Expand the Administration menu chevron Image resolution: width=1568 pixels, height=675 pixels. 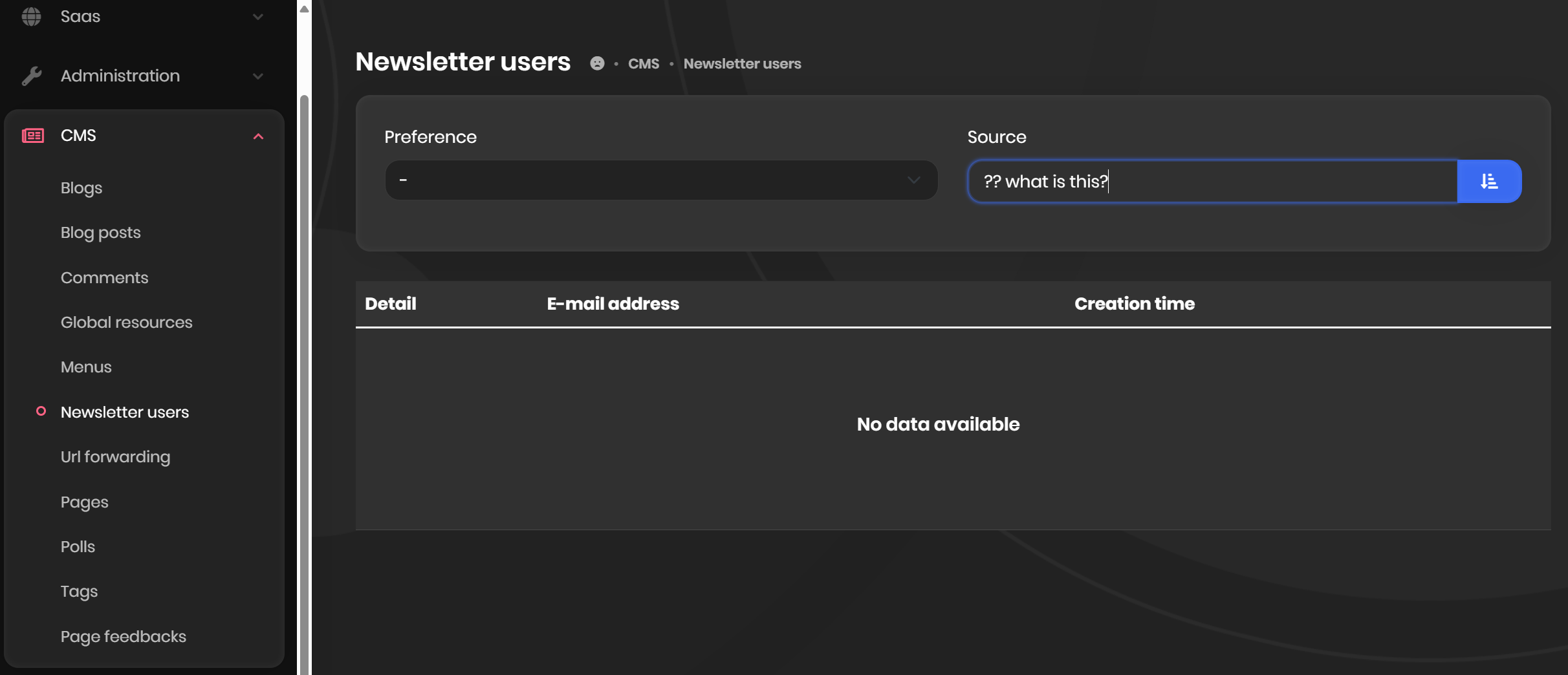click(x=258, y=76)
